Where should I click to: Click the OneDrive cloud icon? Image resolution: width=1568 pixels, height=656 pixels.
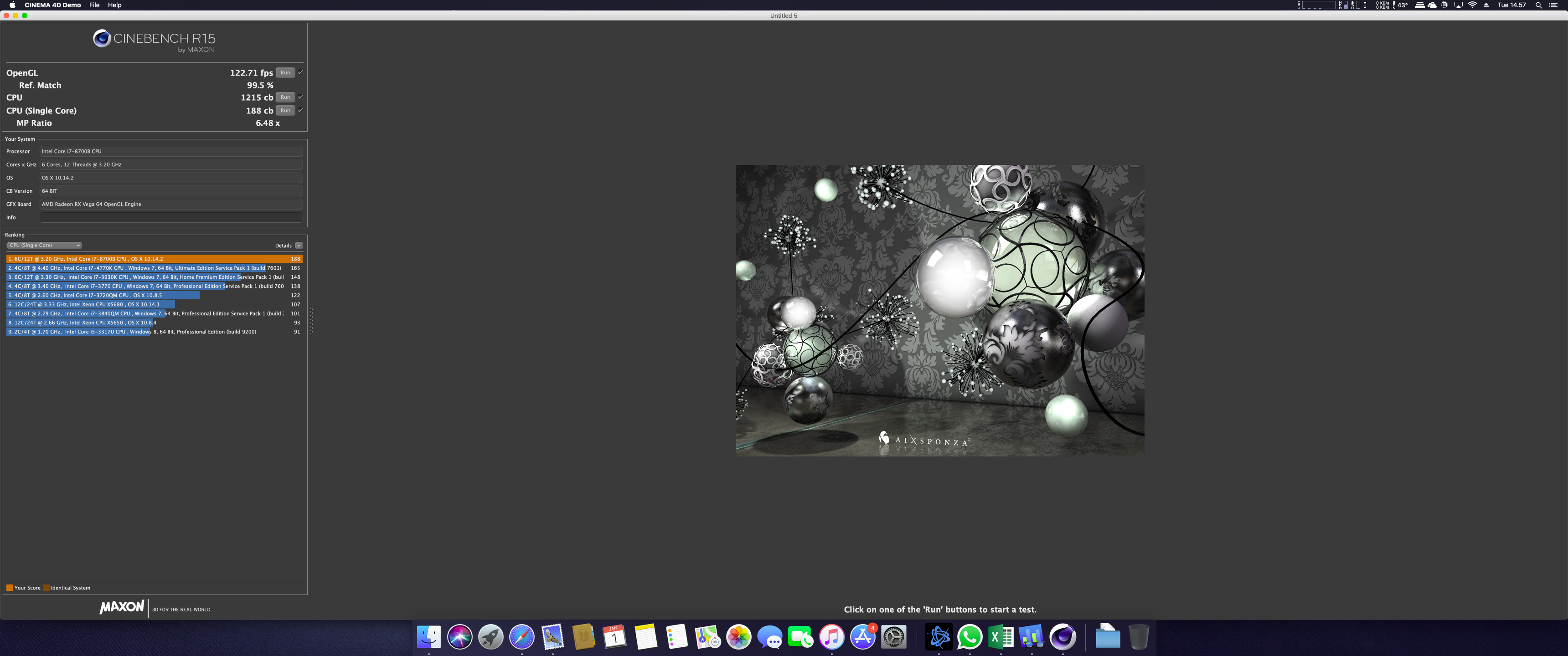(x=1432, y=5)
